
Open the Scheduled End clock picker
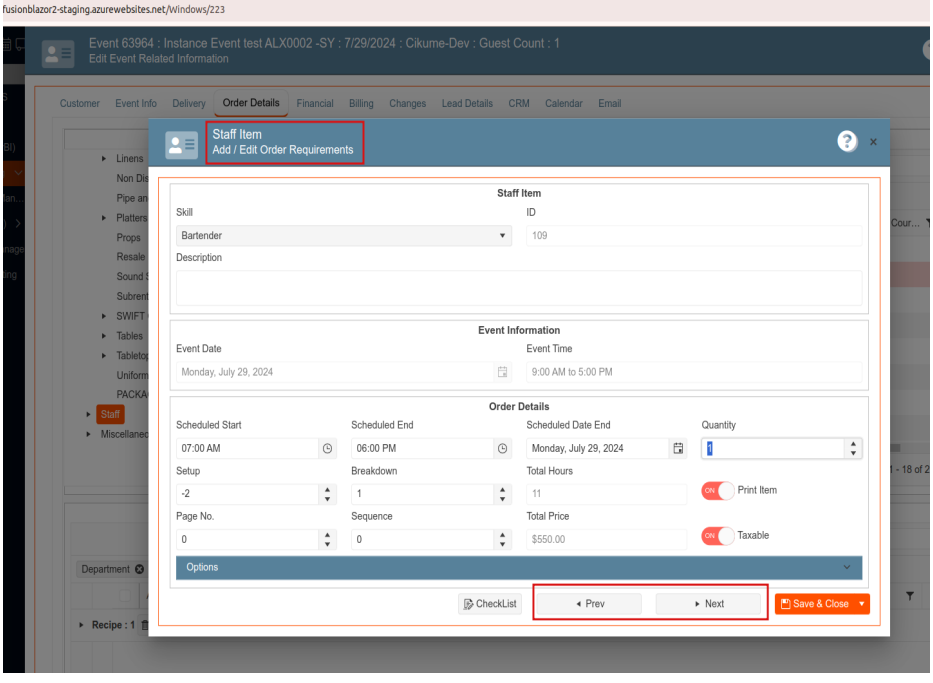click(502, 449)
